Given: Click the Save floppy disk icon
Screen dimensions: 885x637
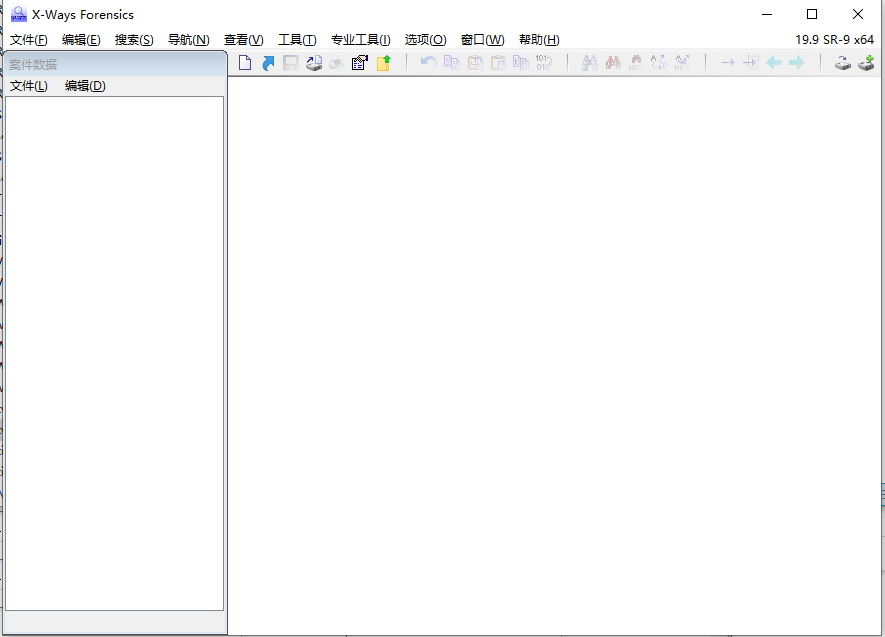Looking at the screenshot, I should point(291,63).
